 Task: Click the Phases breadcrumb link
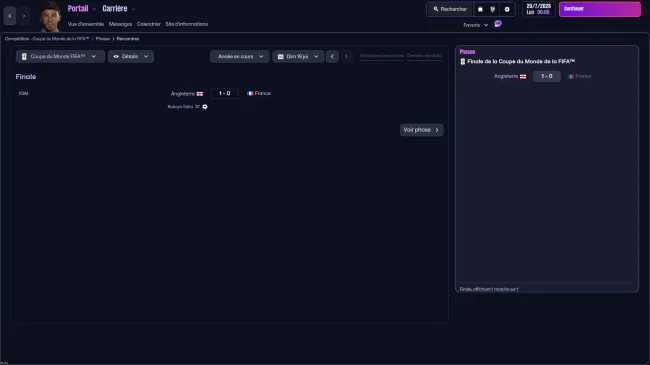103,39
